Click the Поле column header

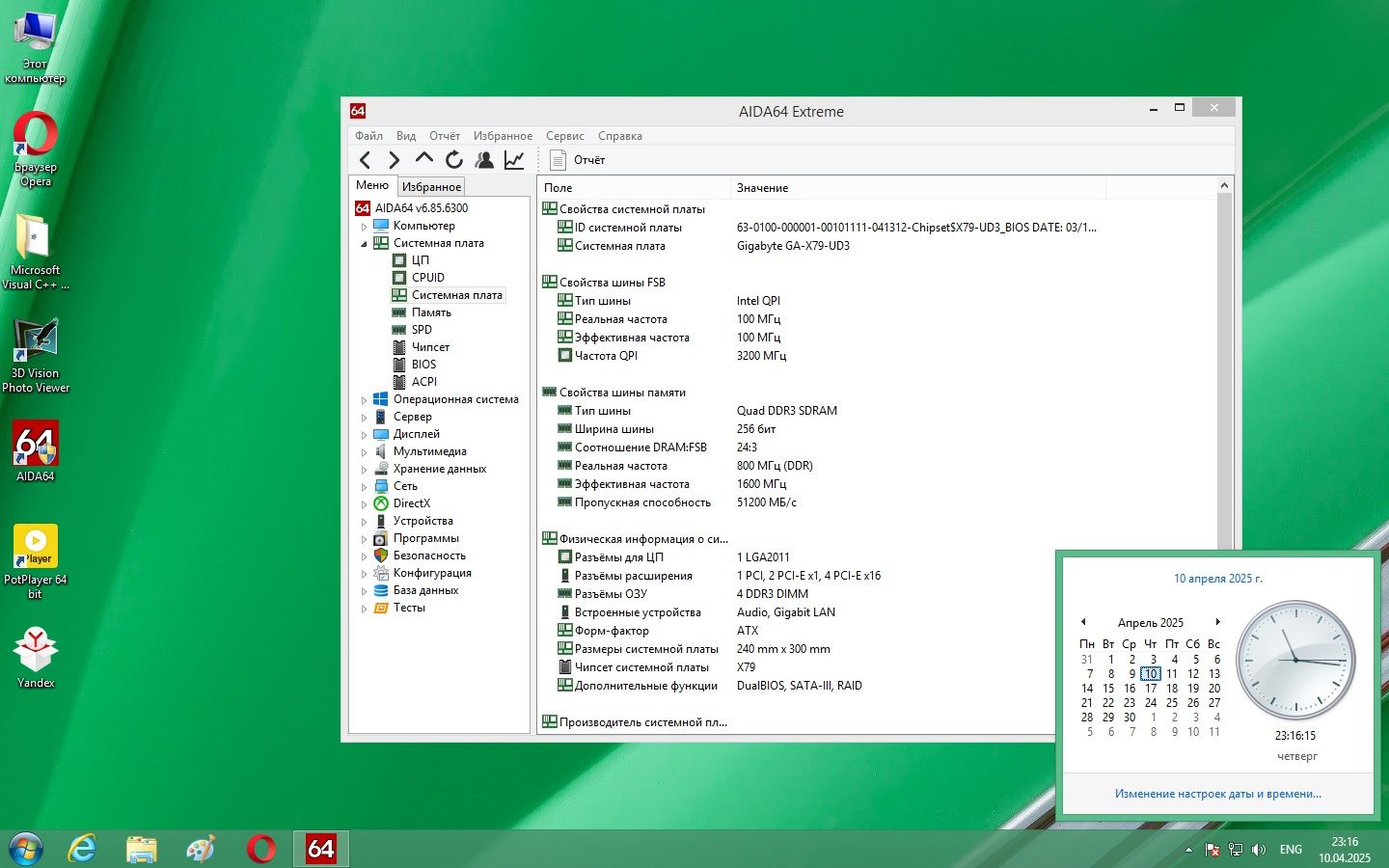pyautogui.click(x=634, y=188)
